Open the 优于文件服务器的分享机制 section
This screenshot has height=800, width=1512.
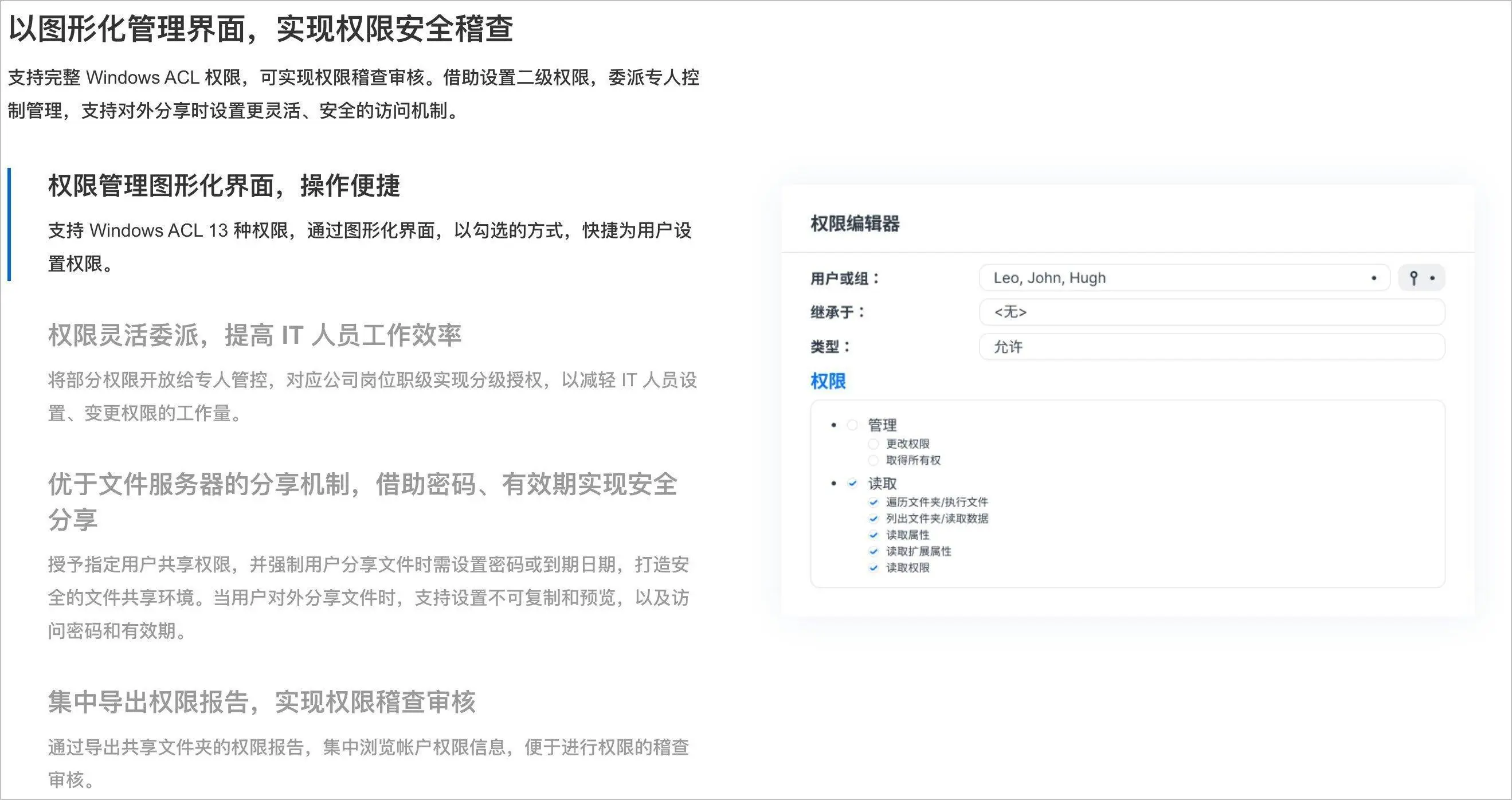click(362, 485)
